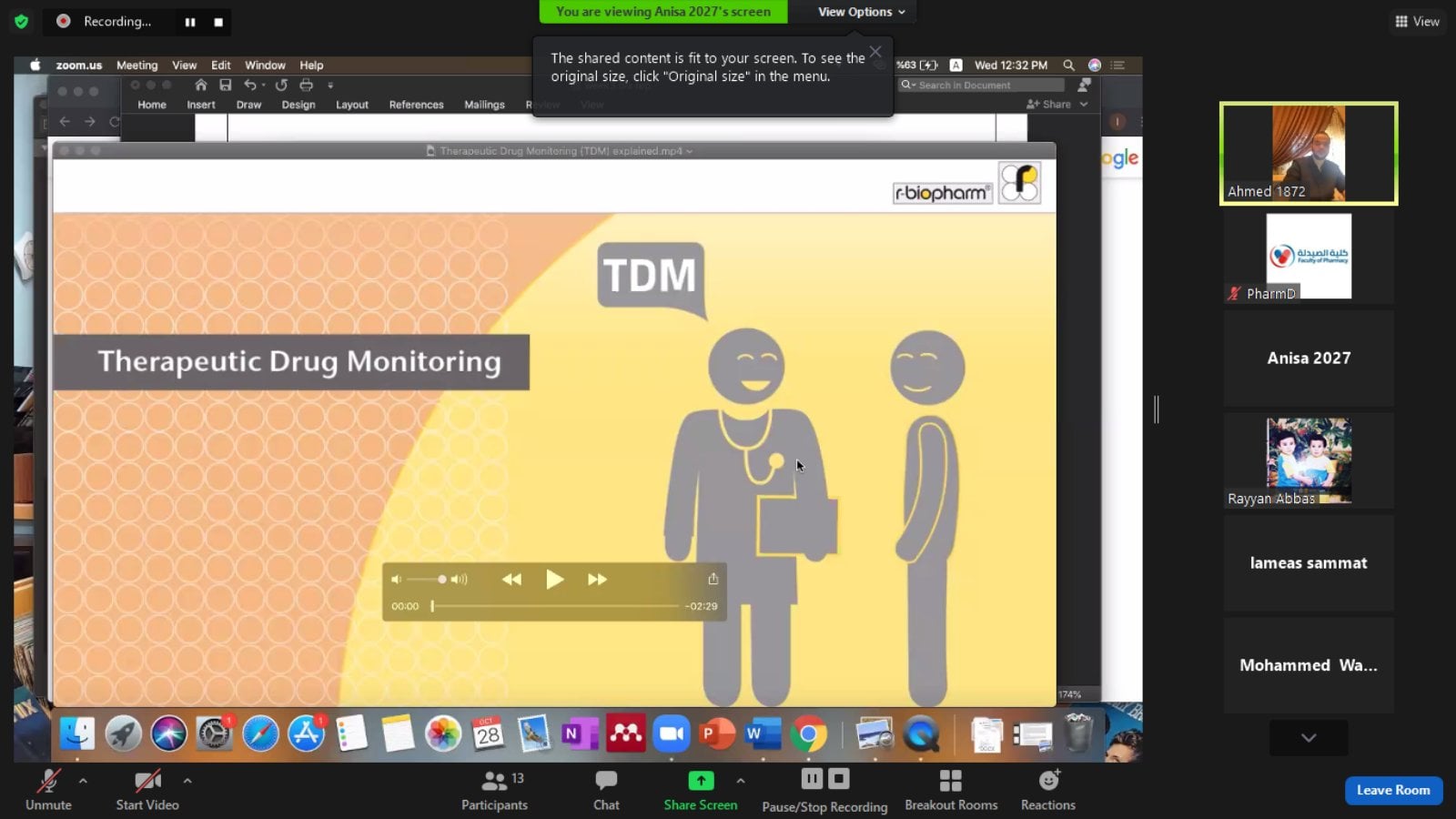Image resolution: width=1456 pixels, height=819 pixels.
Task: Click the Rayyan Abbas participant tile
Action: (x=1309, y=460)
